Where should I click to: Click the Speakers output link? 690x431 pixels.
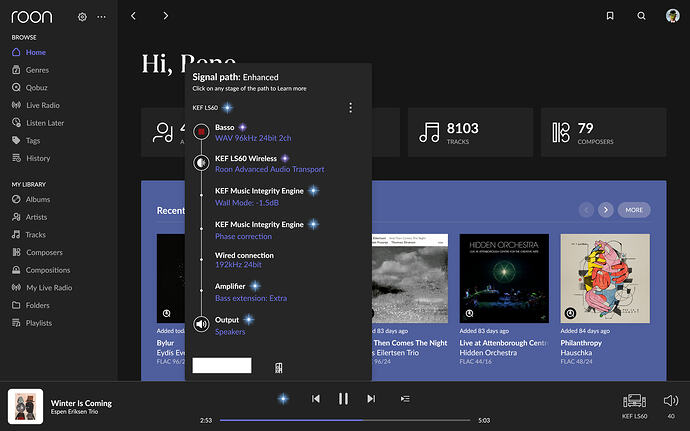(230, 332)
